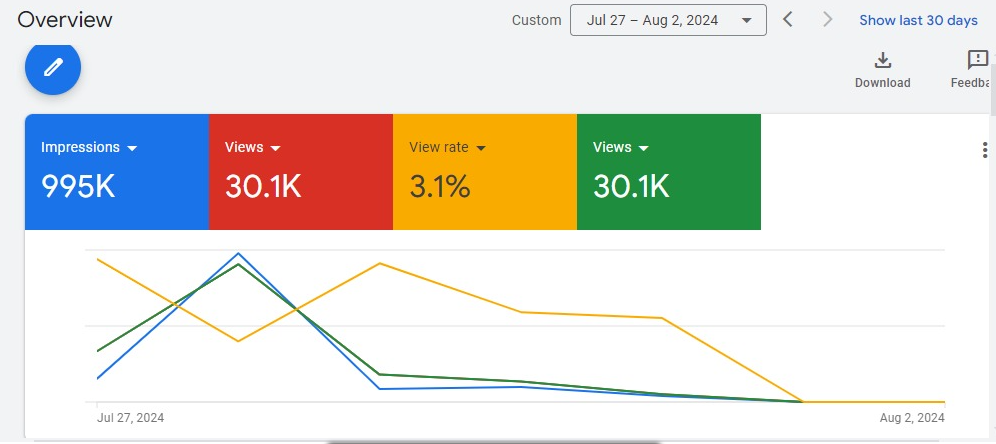Open the three-dot more options menu
The height and width of the screenshot is (444, 996).
(x=984, y=150)
